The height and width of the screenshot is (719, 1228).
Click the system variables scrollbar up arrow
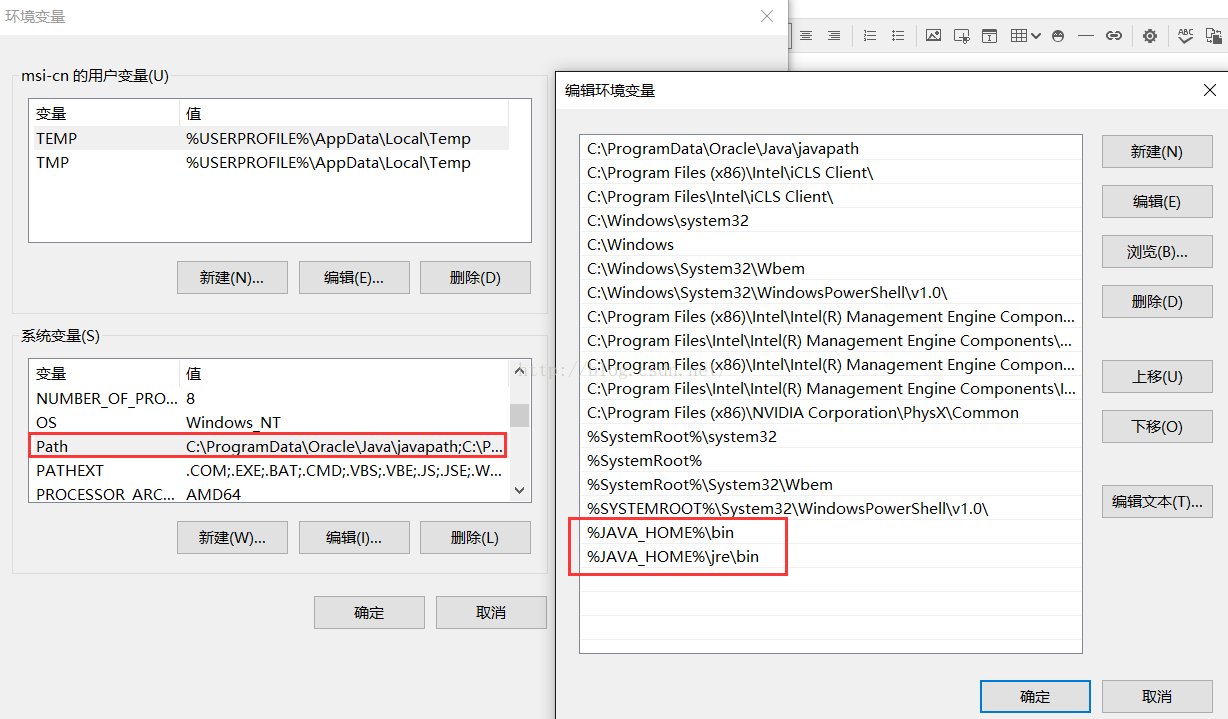pyautogui.click(x=519, y=370)
